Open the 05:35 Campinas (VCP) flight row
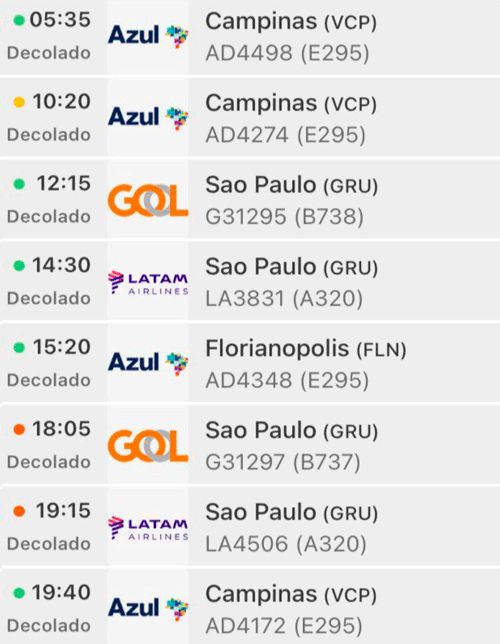Viewport: 500px width, 644px height. 250,37
